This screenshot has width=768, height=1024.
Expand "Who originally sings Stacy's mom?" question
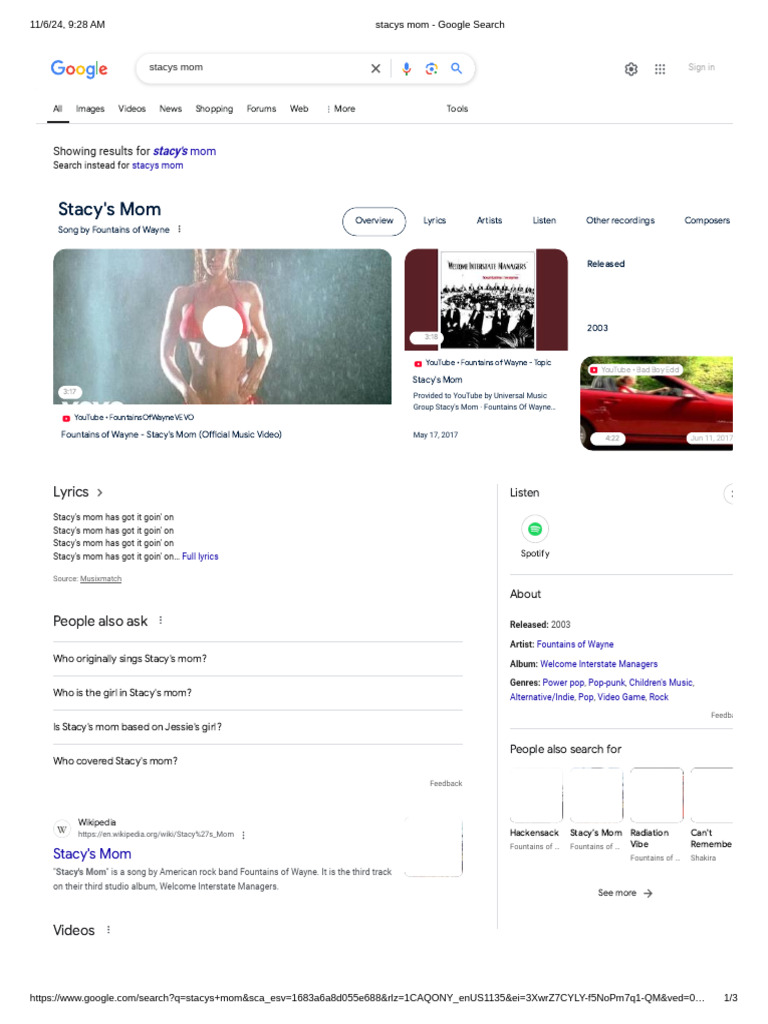coord(257,659)
